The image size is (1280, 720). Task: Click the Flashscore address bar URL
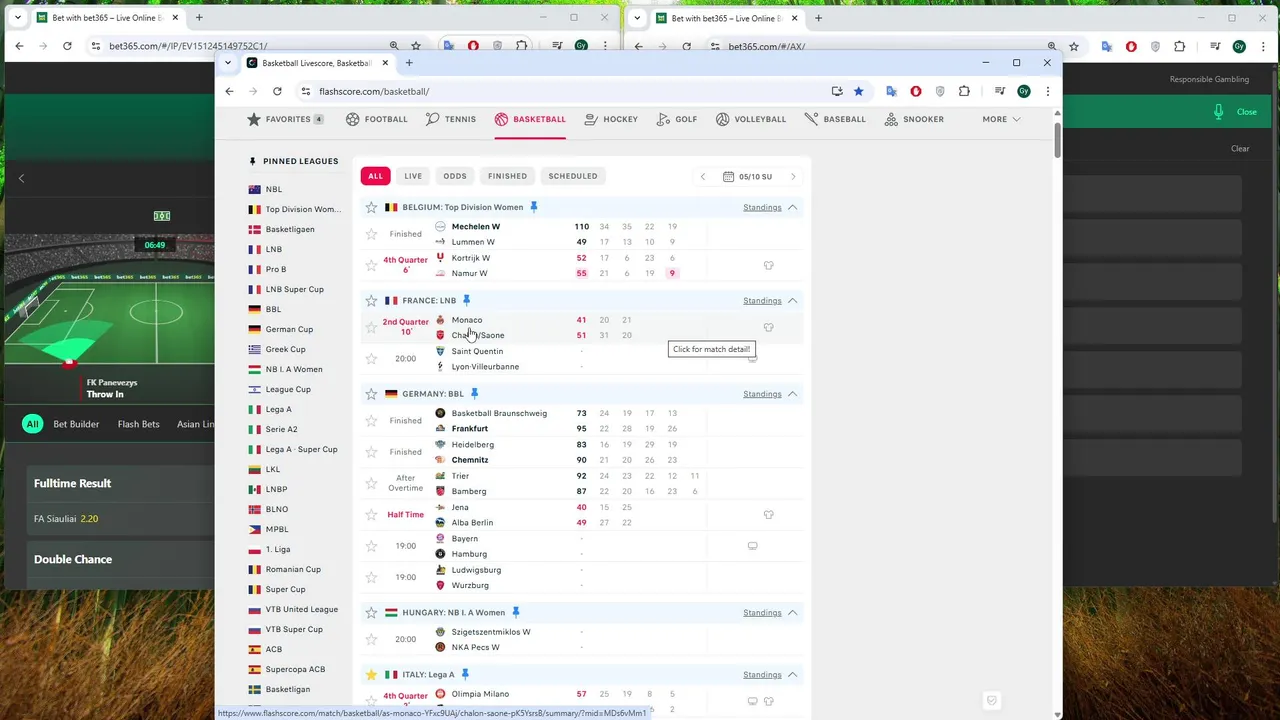(374, 91)
